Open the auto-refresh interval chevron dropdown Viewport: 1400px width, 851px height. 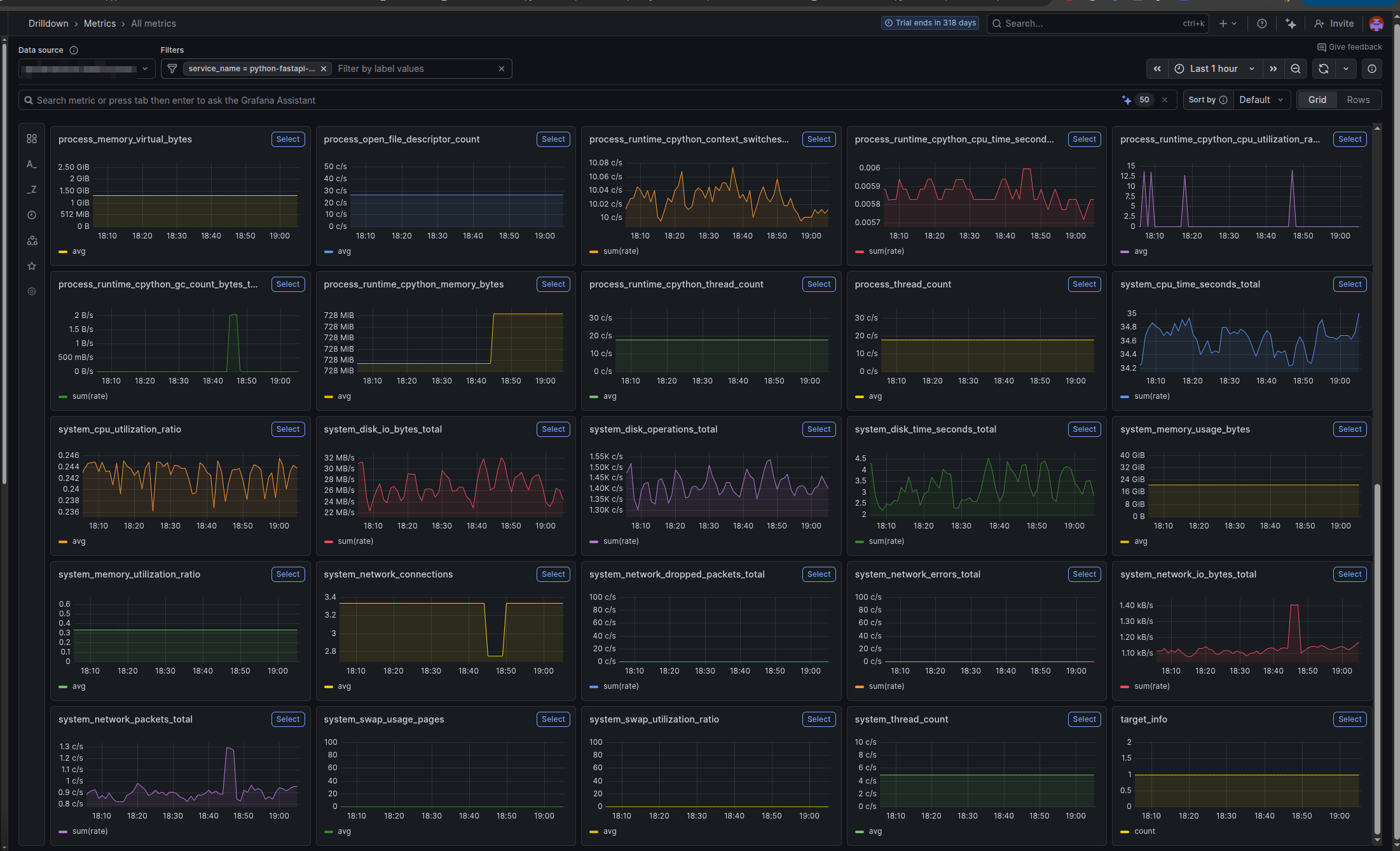[1346, 69]
